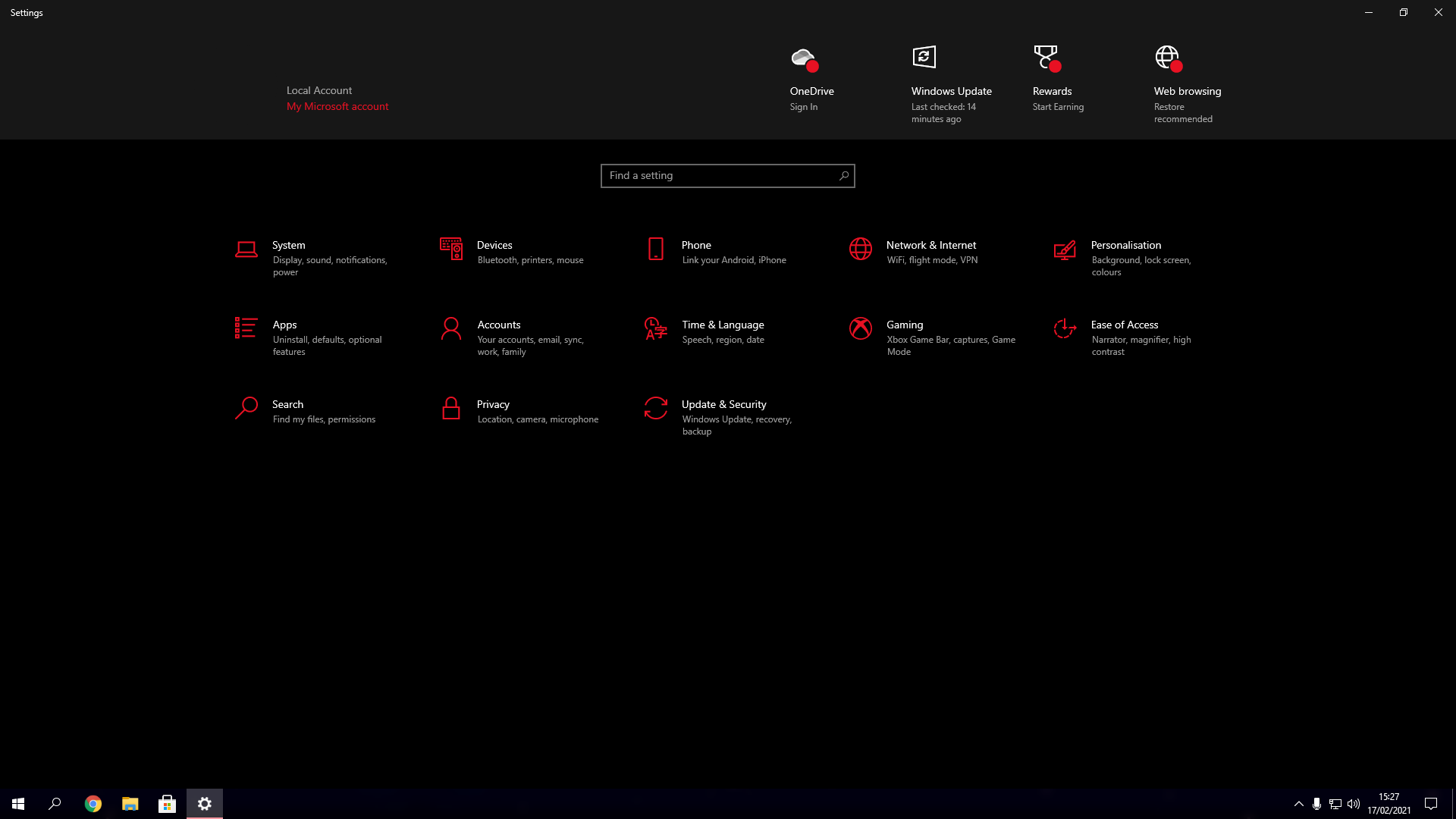Click 'Windows Update, recovery, backup' text
Viewport: 1456px width, 819px height.
pos(737,425)
